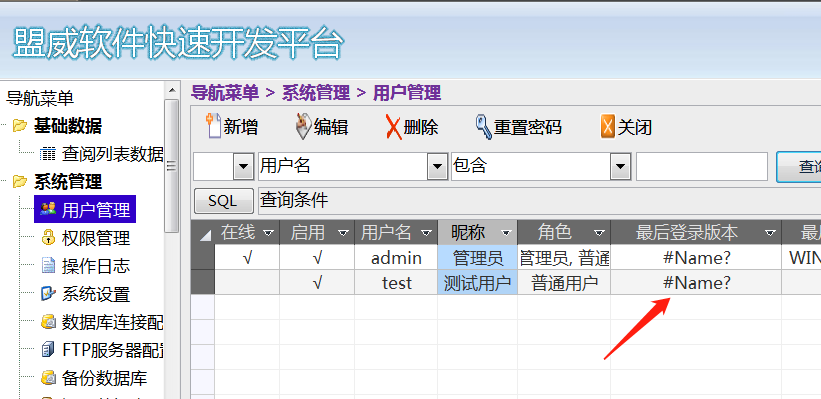The height and width of the screenshot is (399, 821).
Task: Click the 编辑 edit toolbar icon
Action: [x=303, y=126]
